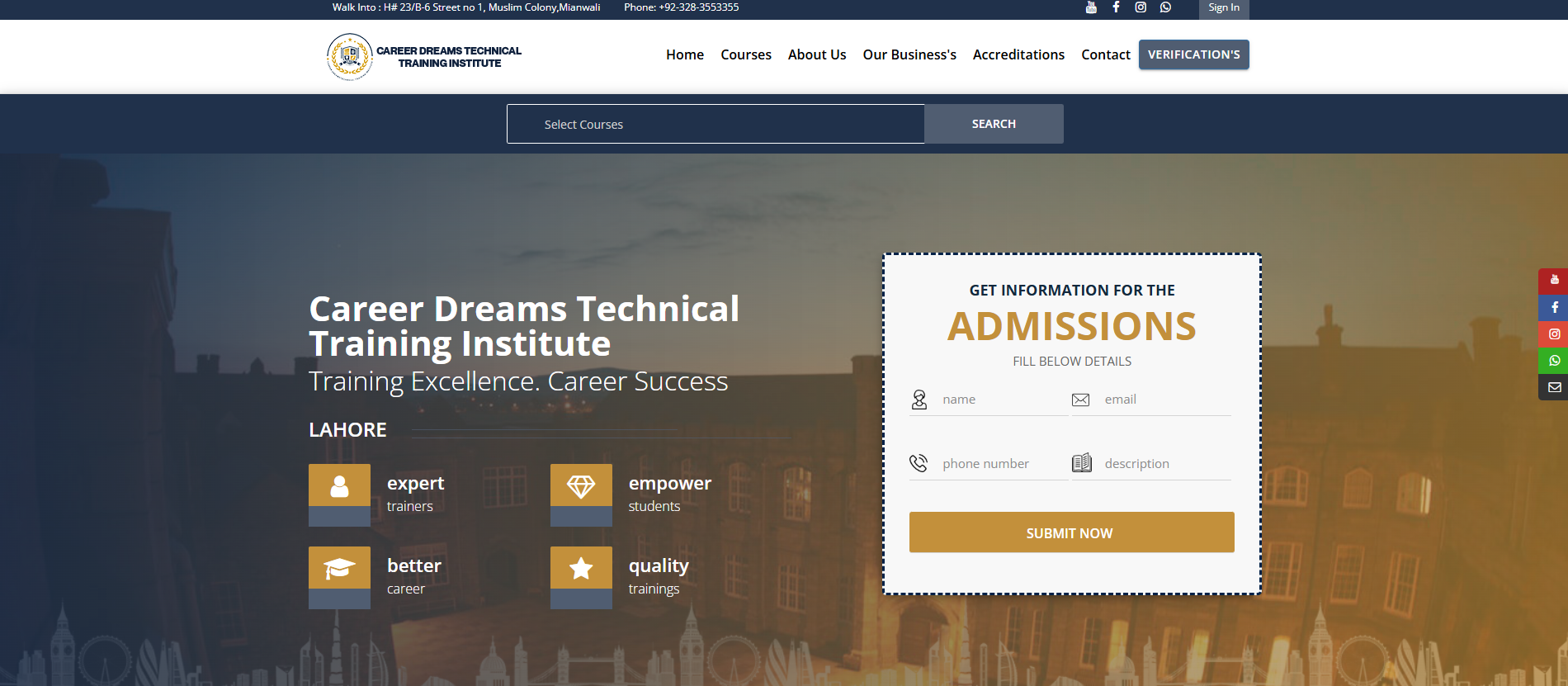Click the Training Excellence. Career Success tagline

pyautogui.click(x=518, y=381)
